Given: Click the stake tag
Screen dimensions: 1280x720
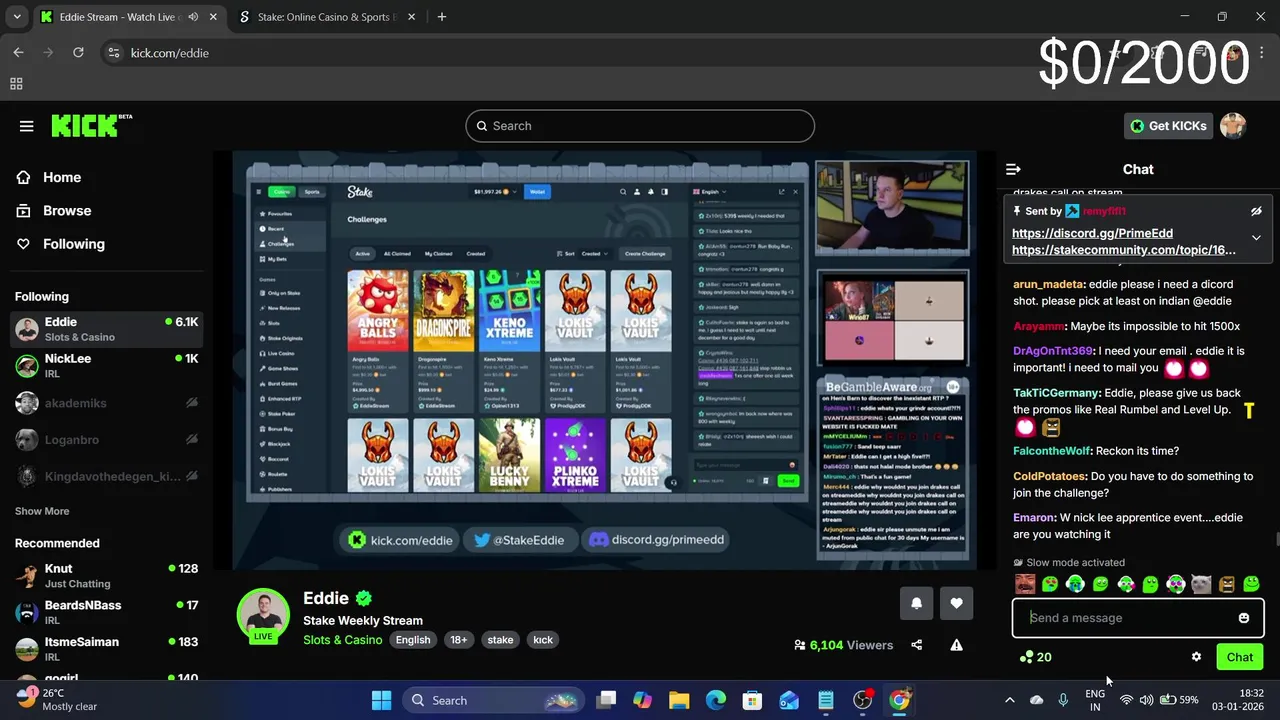Looking at the screenshot, I should pos(500,640).
